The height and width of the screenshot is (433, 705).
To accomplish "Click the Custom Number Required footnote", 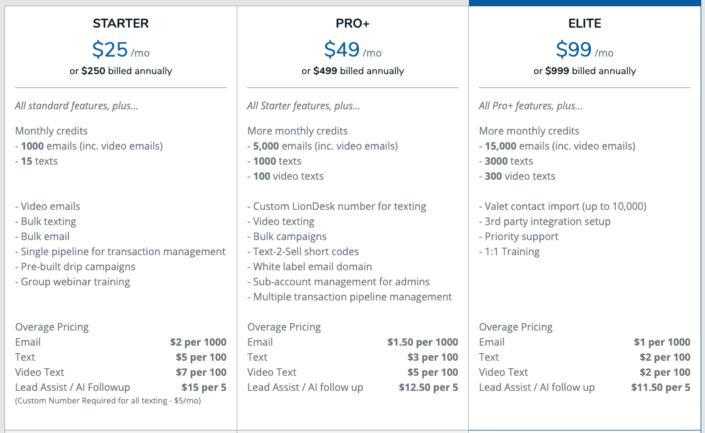I will click(x=107, y=401).
